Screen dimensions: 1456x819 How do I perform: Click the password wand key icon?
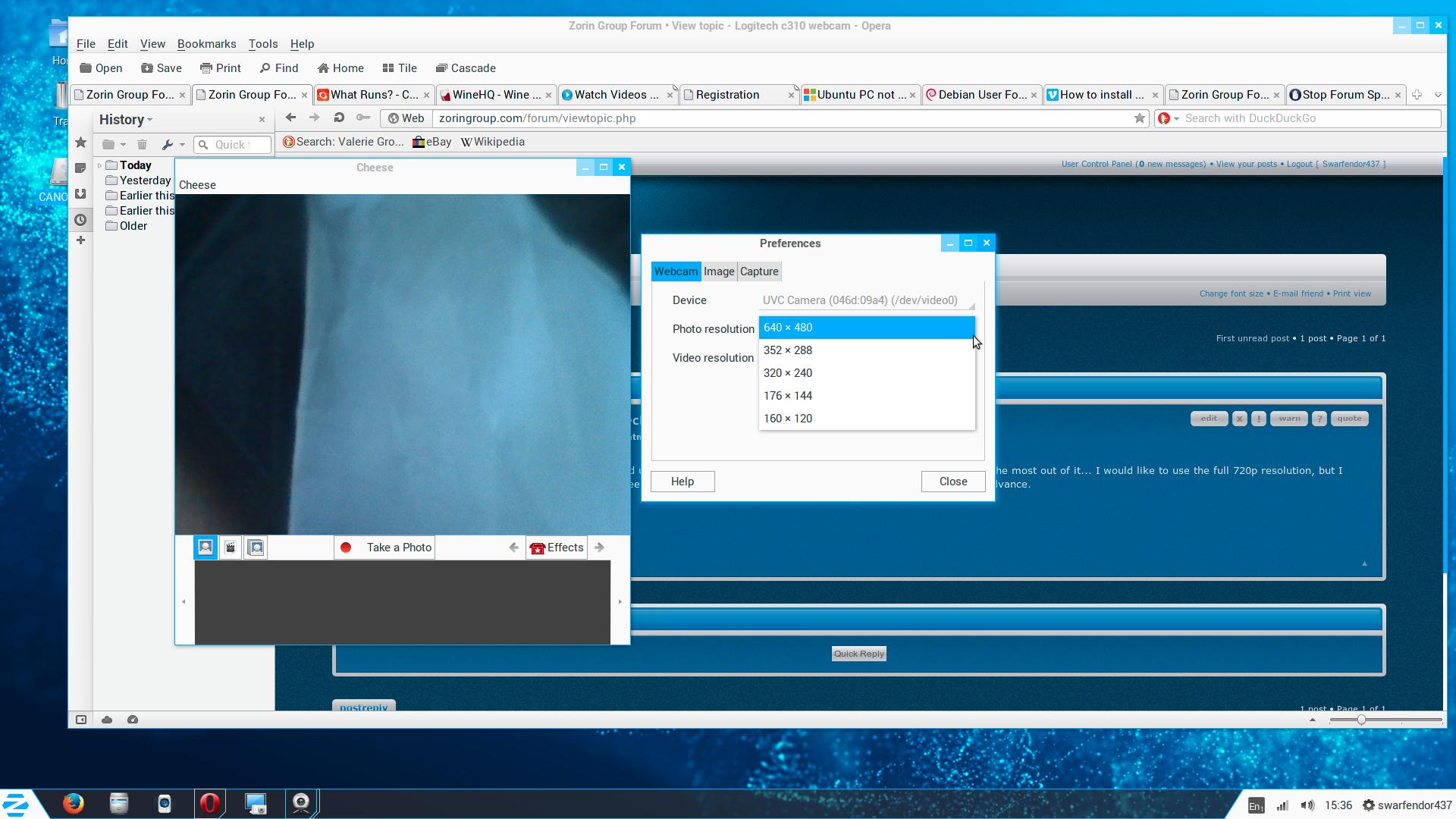tap(363, 118)
